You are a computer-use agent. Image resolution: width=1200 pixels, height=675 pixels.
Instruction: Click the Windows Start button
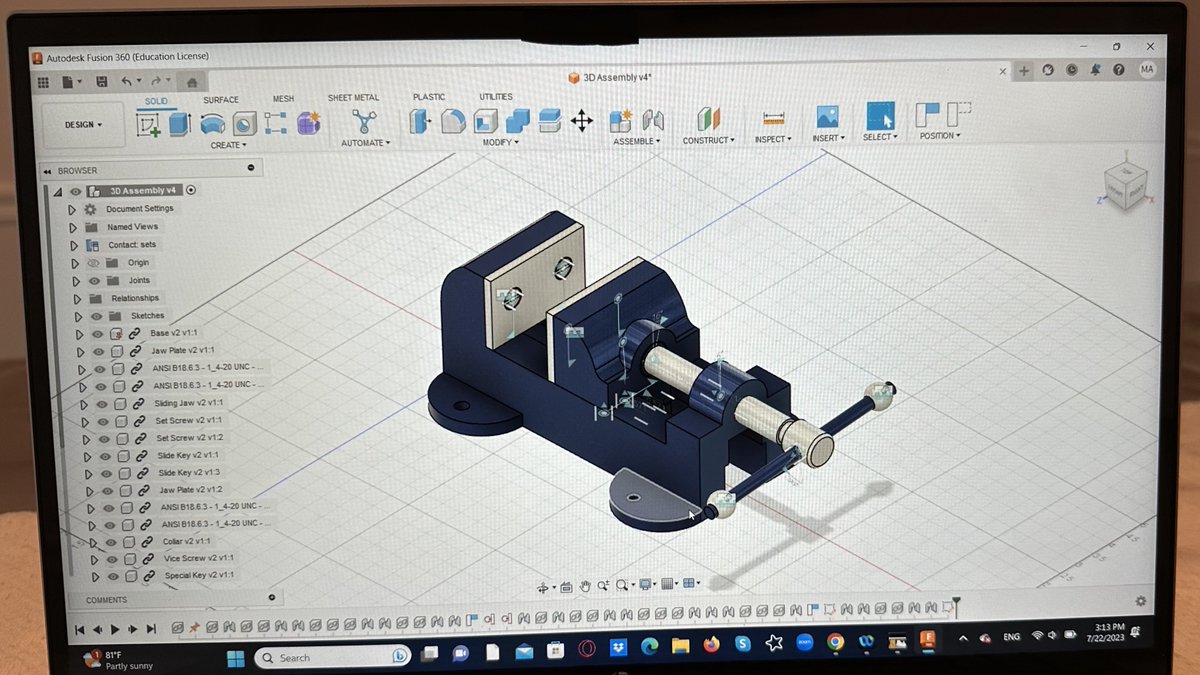[x=235, y=658]
